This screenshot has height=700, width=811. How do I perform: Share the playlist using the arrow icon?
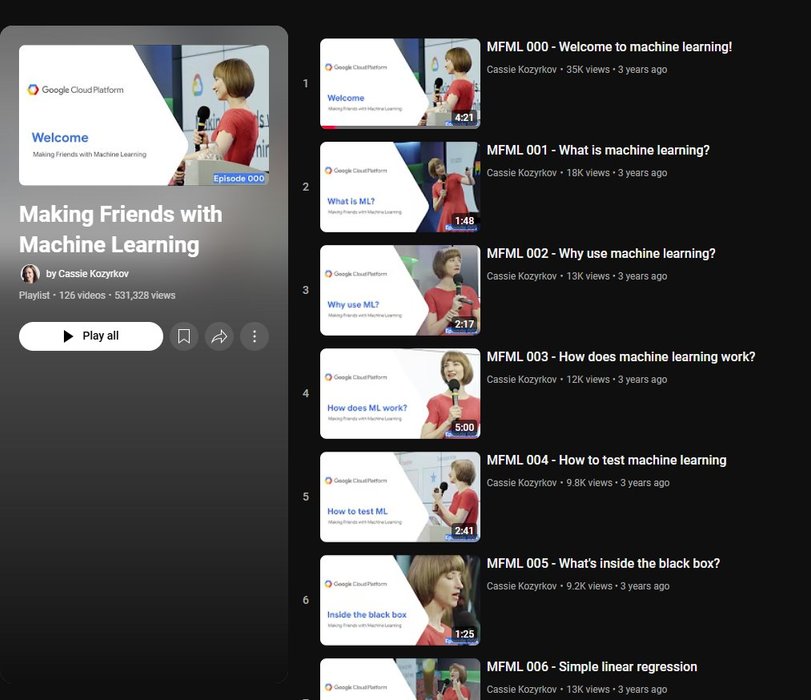pos(219,336)
